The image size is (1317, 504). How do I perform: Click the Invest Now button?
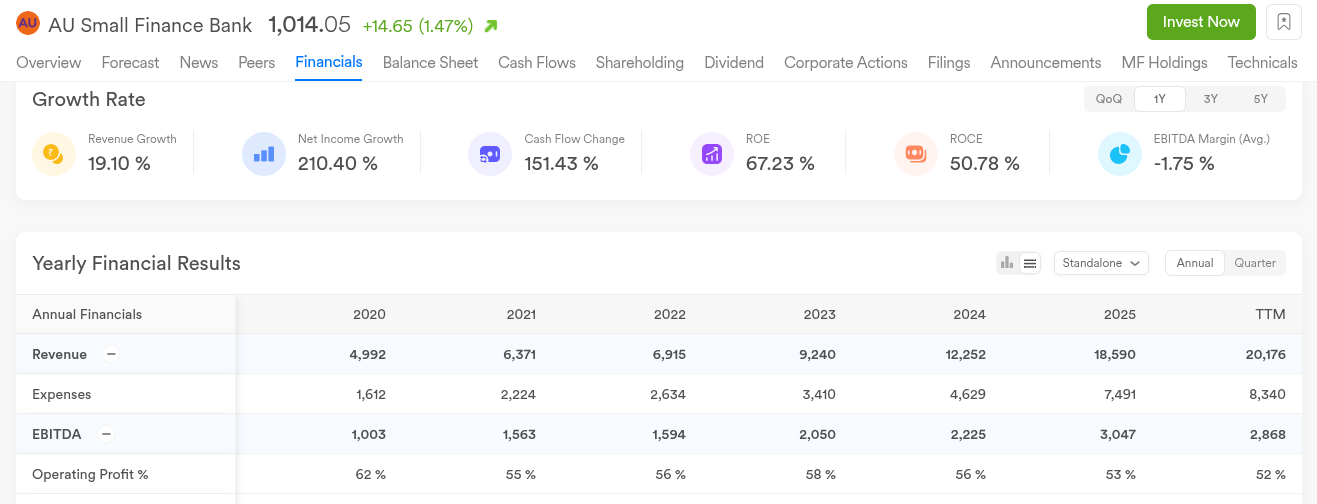tap(1201, 22)
